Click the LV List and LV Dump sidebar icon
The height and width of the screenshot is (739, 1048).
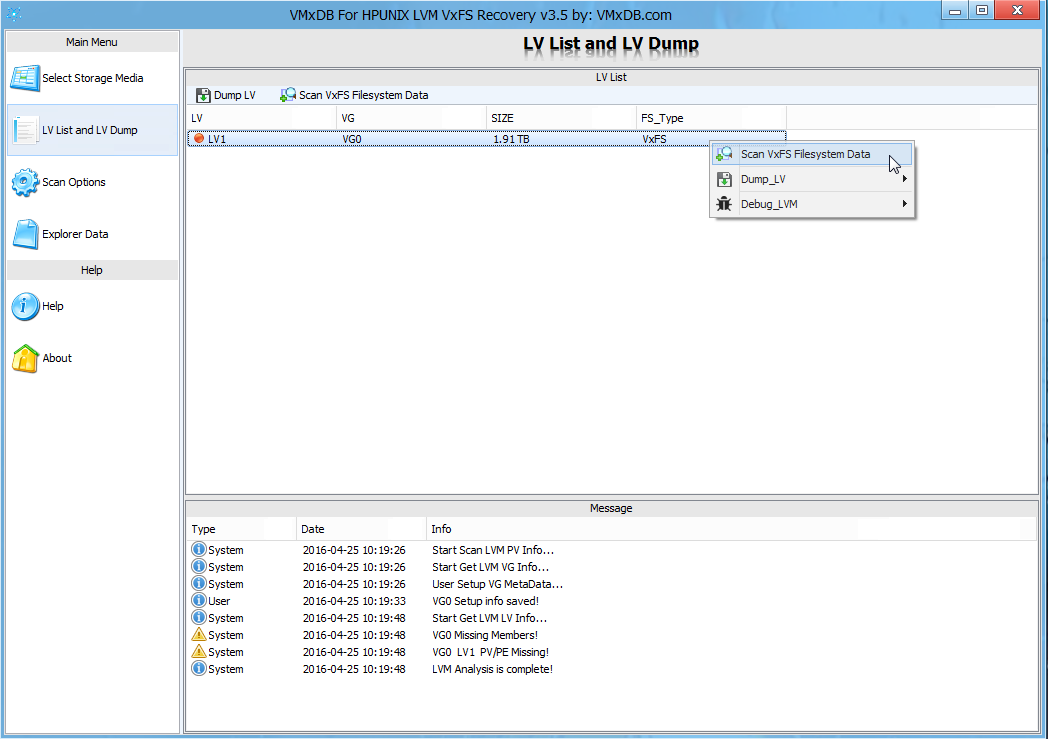point(25,130)
